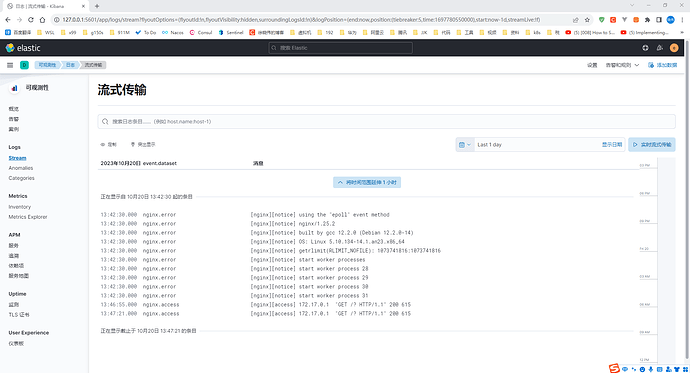
Task: Click the Sogou S input method icon
Action: 614,368
